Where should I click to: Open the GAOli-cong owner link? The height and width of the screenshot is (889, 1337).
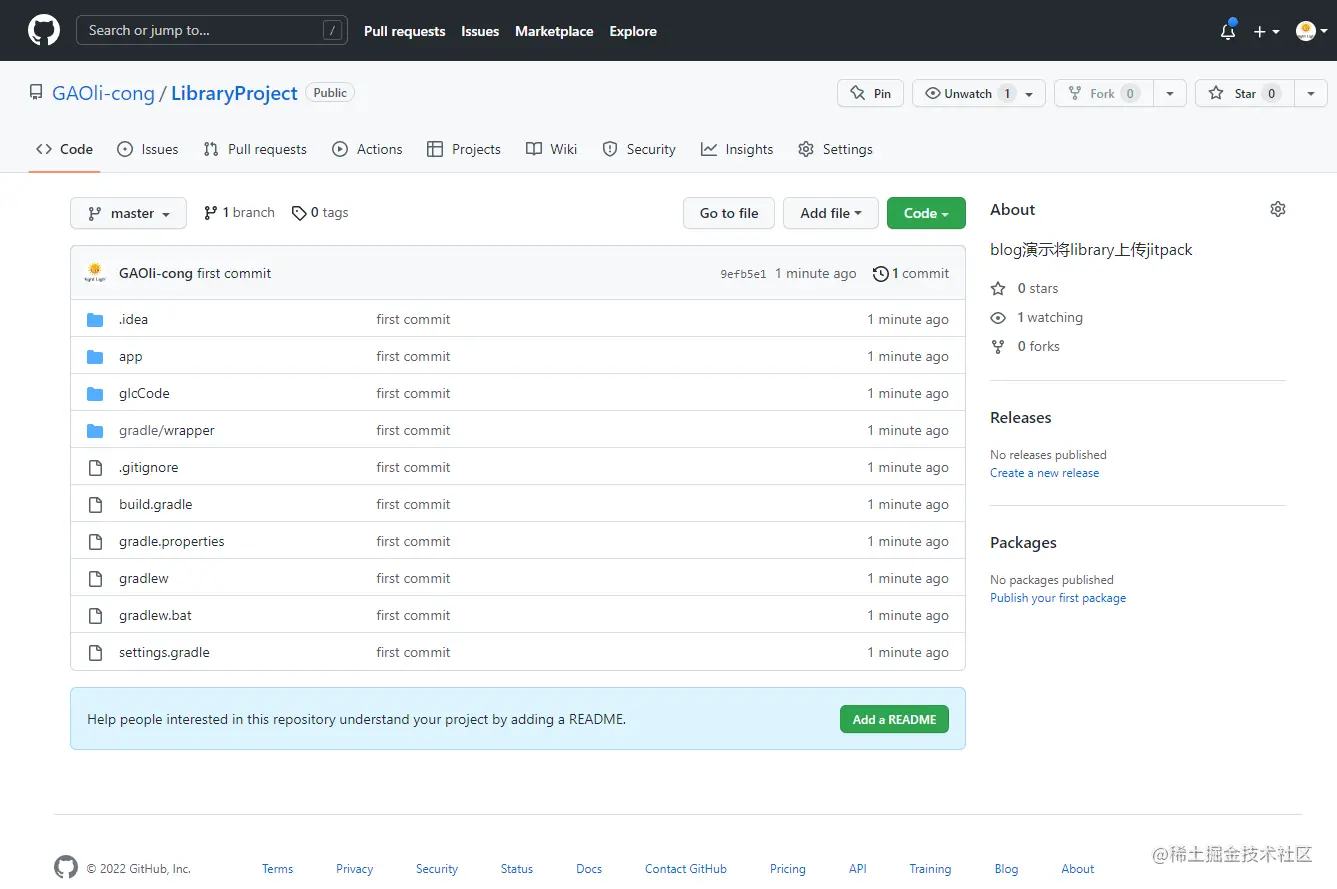(103, 93)
